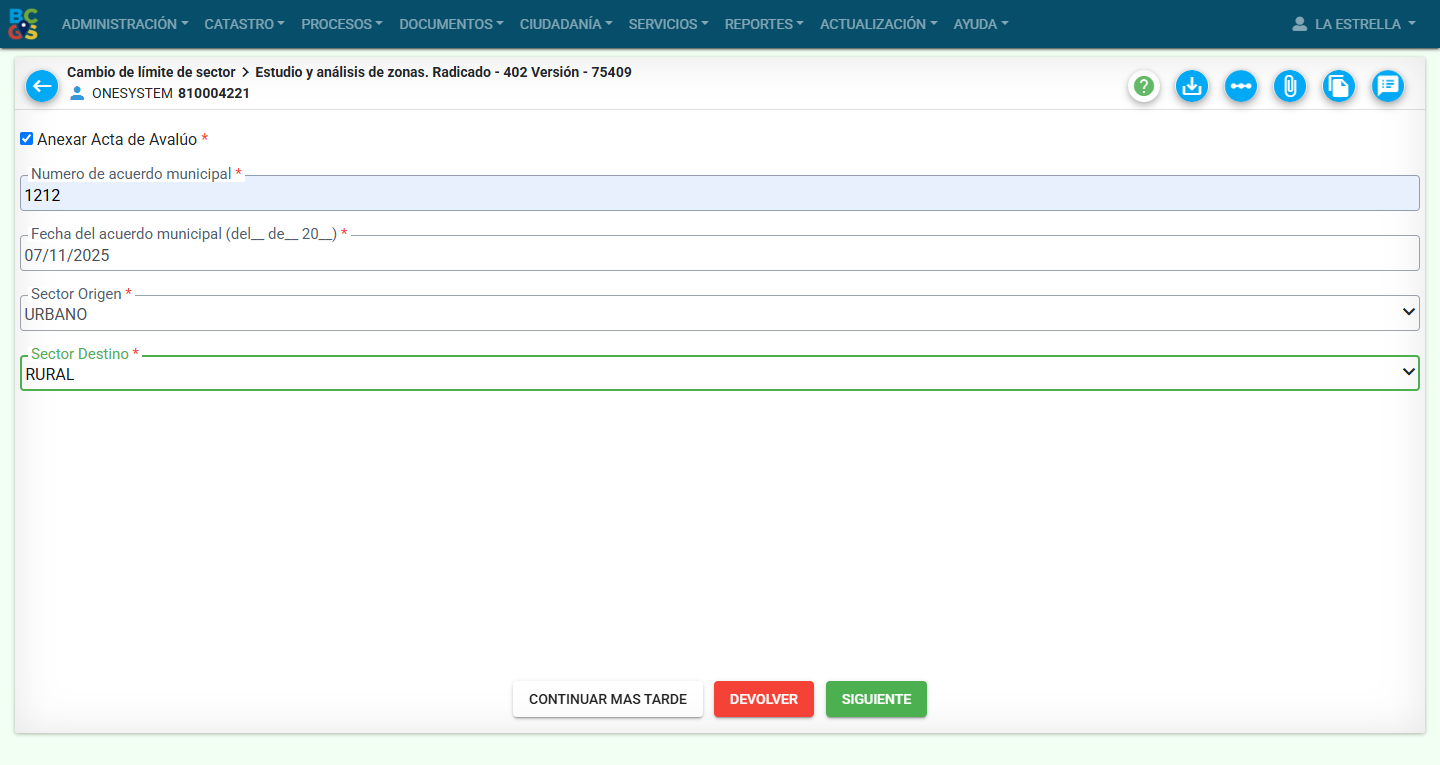Open the LA ESTRELLA user dropdown
The height and width of the screenshot is (765, 1440).
1354,24
